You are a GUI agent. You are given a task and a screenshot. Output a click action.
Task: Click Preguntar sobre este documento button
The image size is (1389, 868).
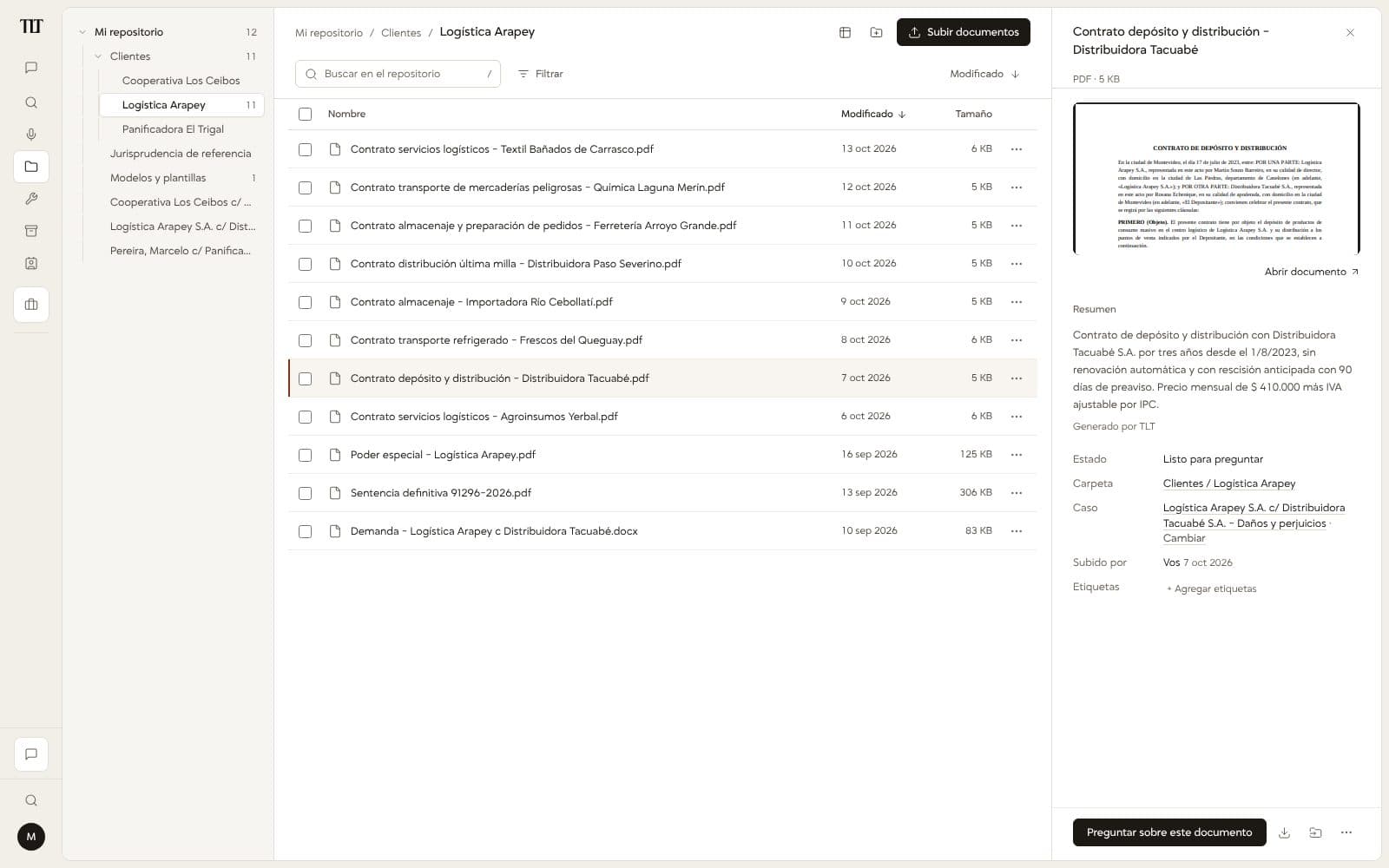pos(1169,832)
